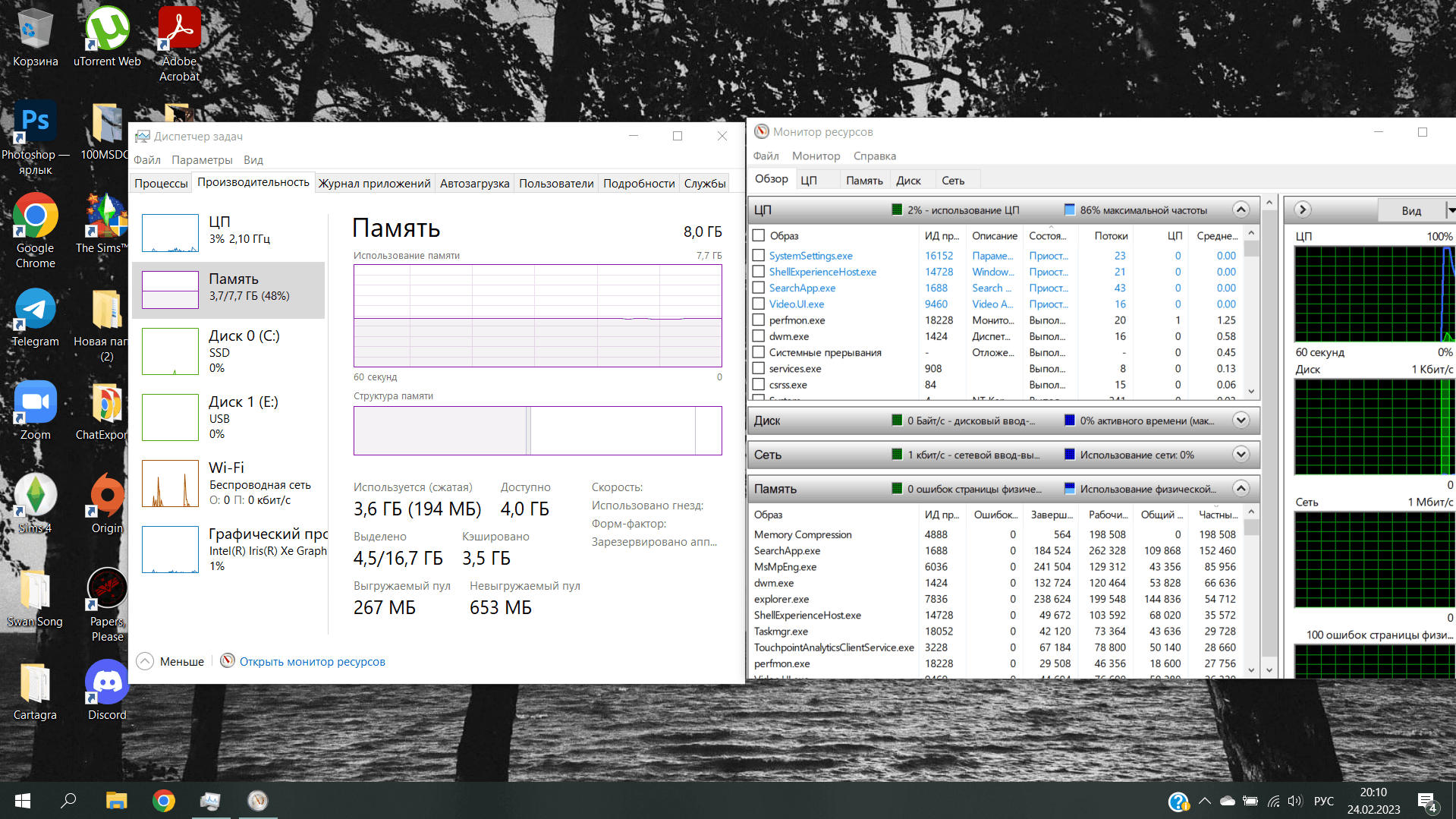1456x819 pixels.
Task: Tick the perfmon.exe checkbox in CPU list
Action: [758, 320]
